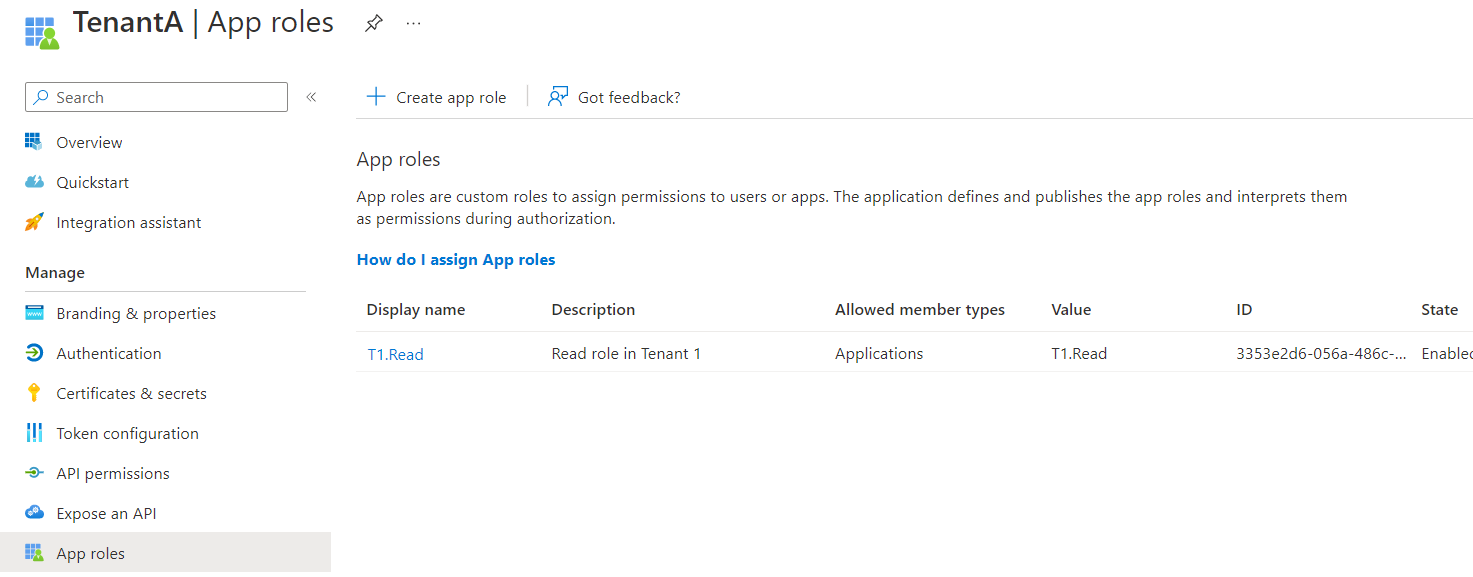Open Integration assistant
The height and width of the screenshot is (577, 1473).
(x=129, y=222)
